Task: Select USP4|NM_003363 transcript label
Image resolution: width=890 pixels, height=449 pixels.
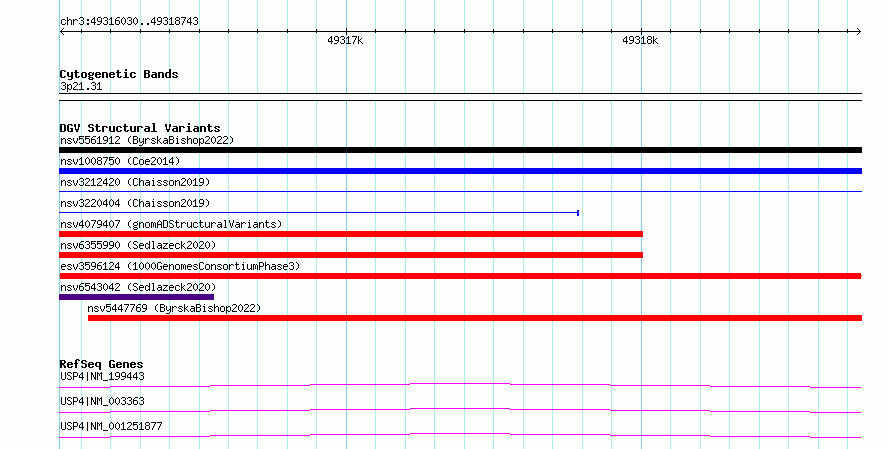Action: [x=102, y=401]
